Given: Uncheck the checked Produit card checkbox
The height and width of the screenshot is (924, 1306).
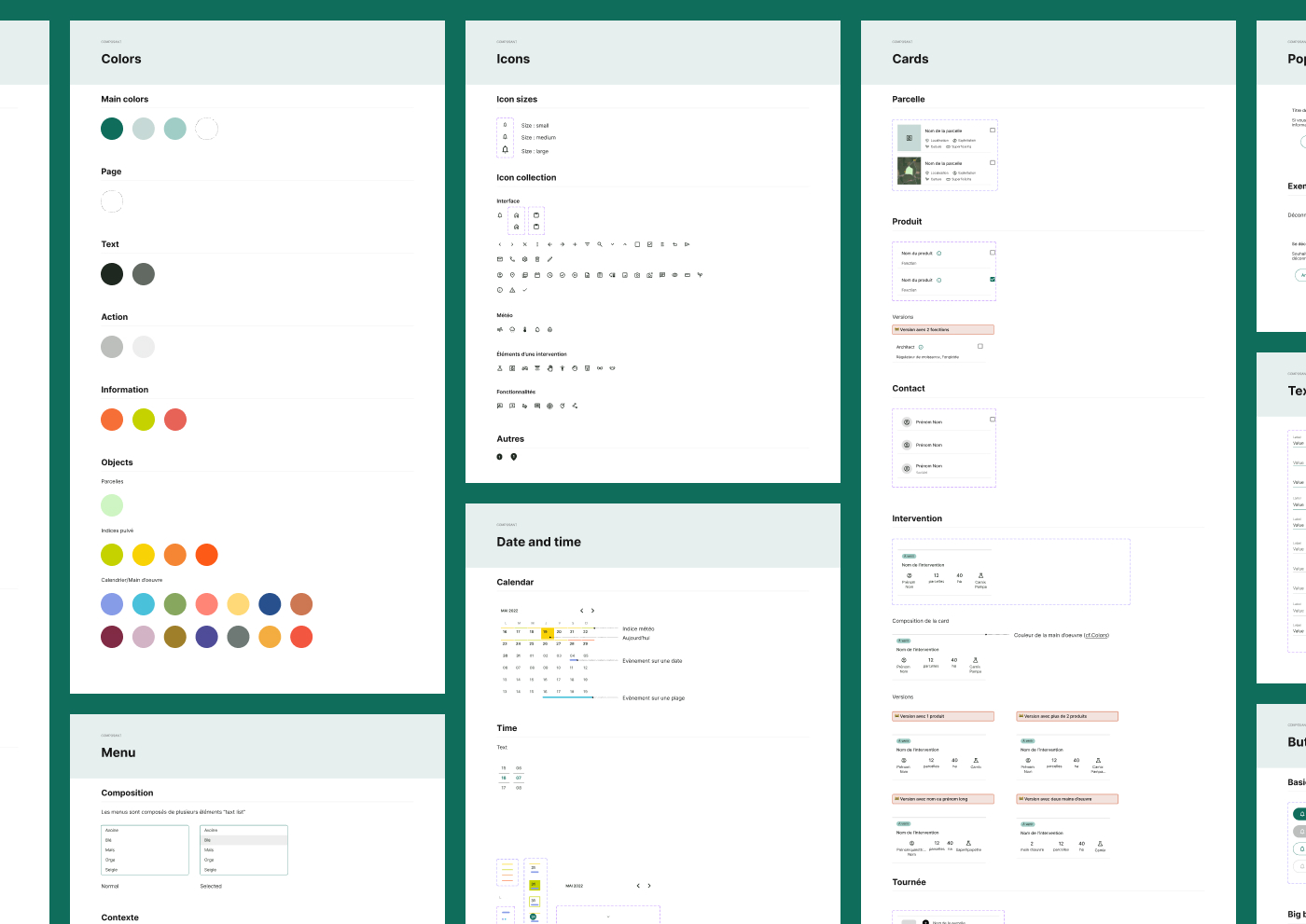Looking at the screenshot, I should pos(993,279).
